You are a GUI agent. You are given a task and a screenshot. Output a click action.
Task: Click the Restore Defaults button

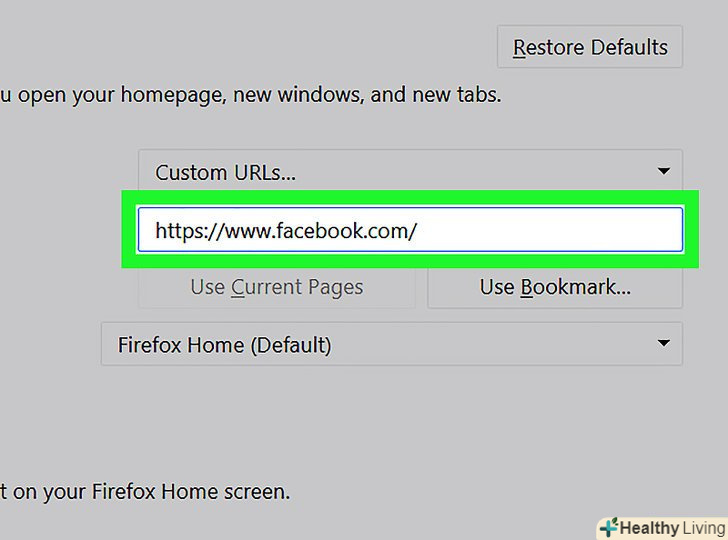[589, 47]
